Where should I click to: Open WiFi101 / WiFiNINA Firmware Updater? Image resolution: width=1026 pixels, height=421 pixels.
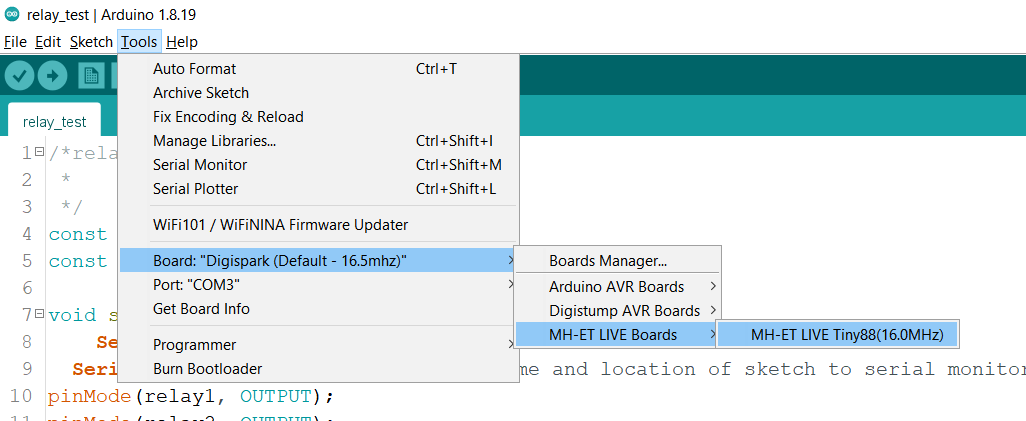(318, 225)
